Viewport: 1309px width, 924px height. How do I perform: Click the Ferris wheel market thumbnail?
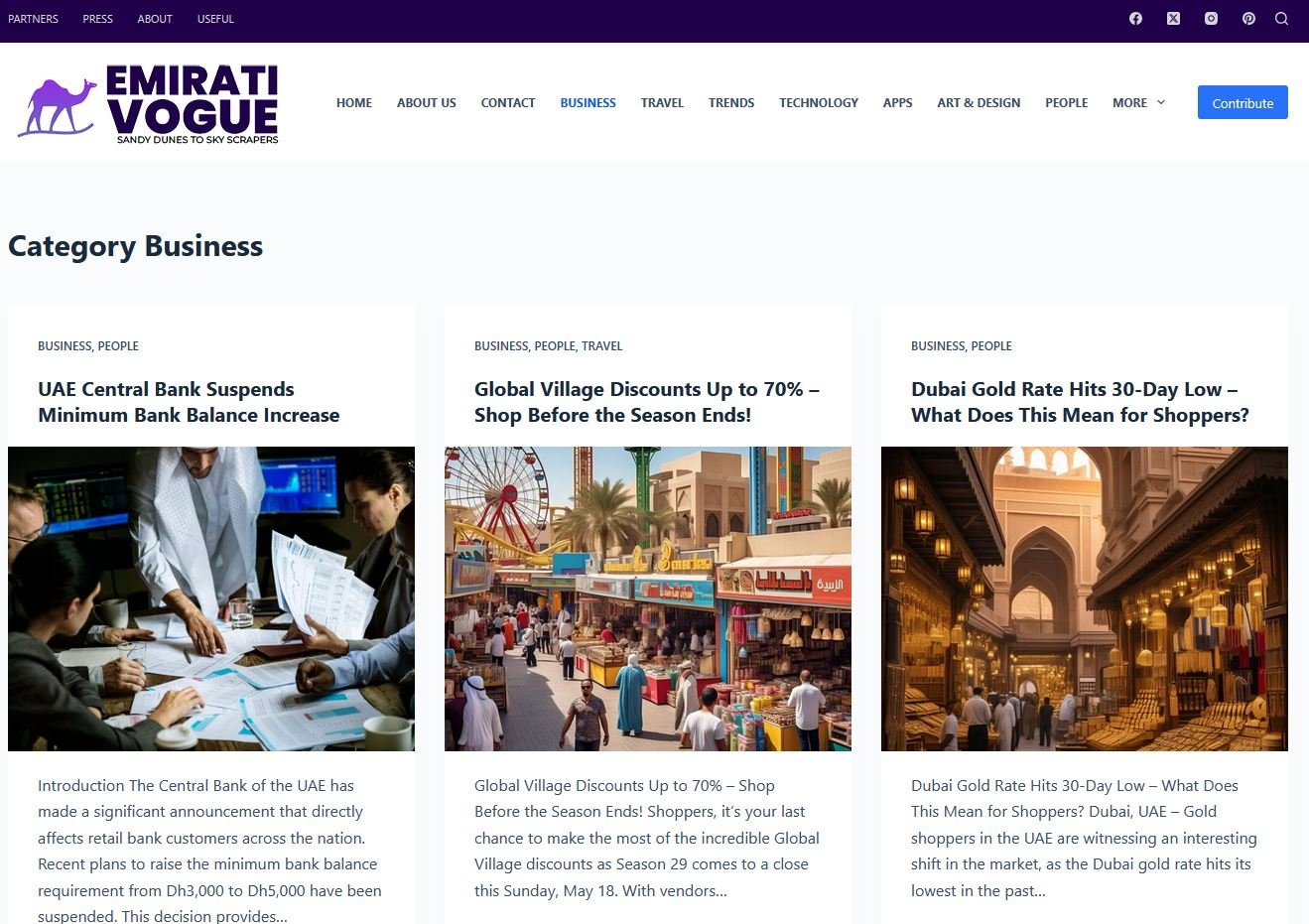tap(647, 598)
